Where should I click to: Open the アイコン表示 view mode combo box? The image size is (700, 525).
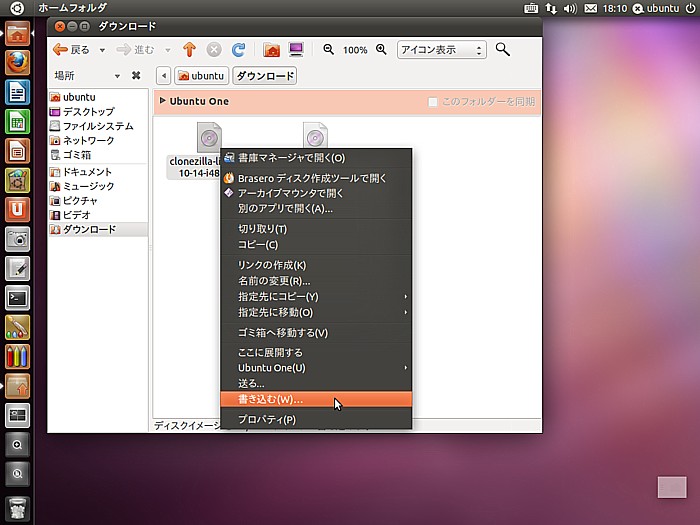pos(442,50)
